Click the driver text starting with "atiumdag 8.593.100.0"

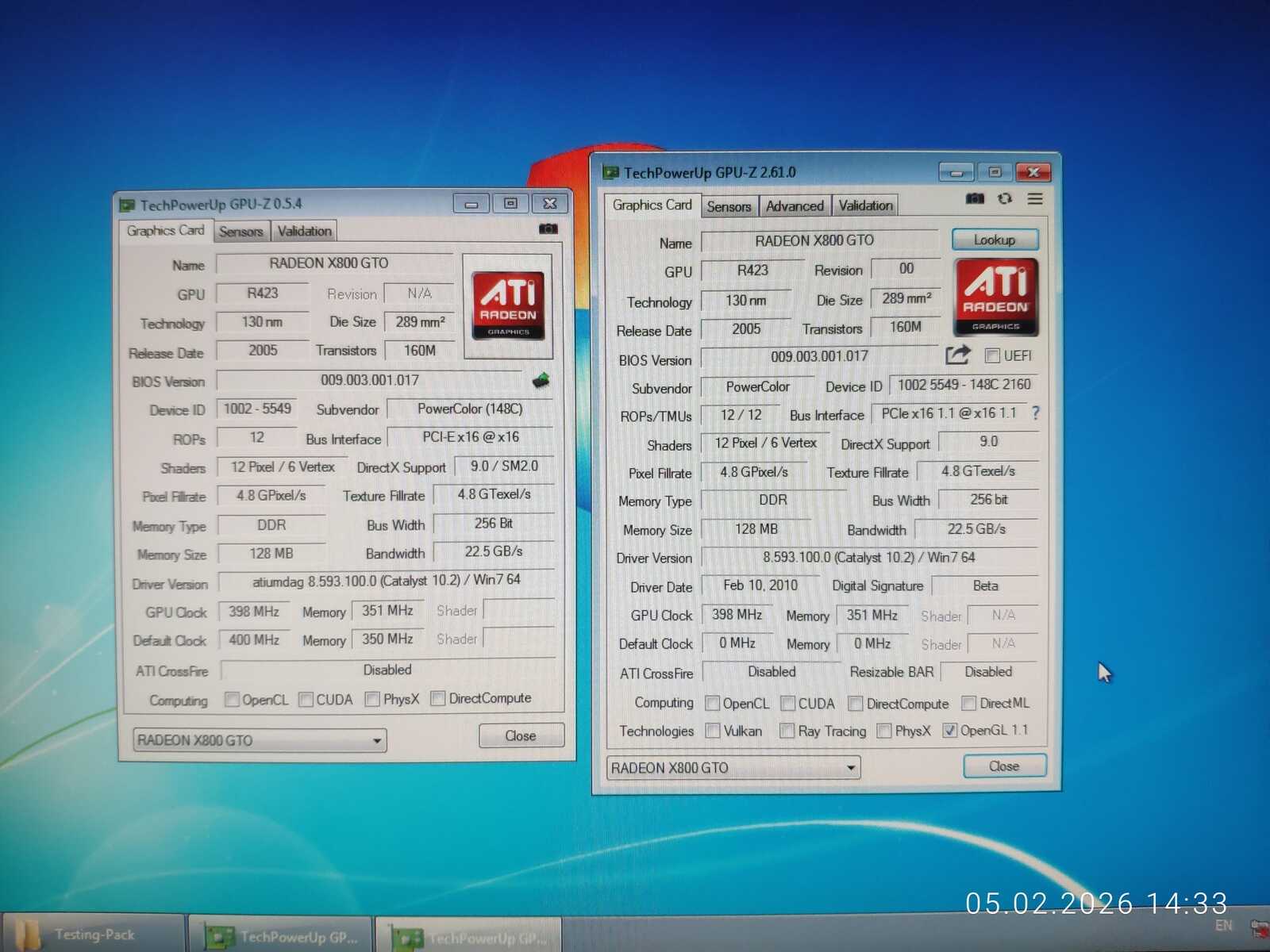point(386,582)
